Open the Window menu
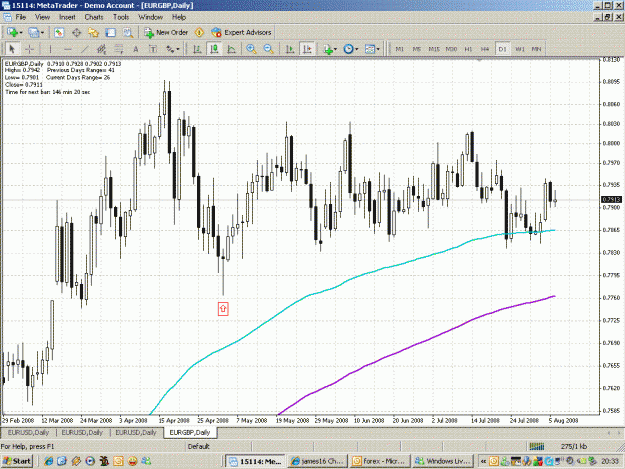This screenshot has width=625, height=469. (x=150, y=17)
